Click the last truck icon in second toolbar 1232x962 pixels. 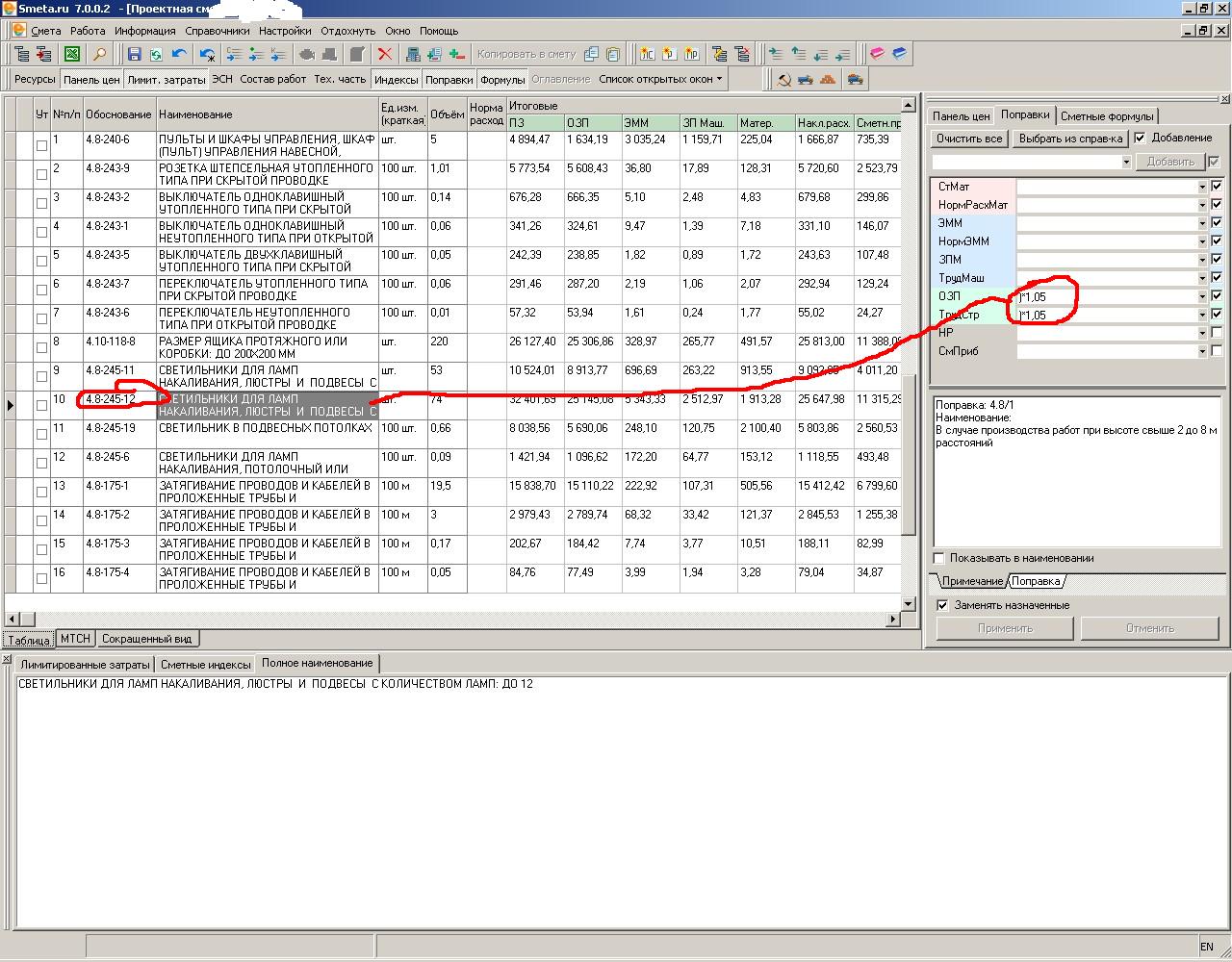[x=857, y=79]
